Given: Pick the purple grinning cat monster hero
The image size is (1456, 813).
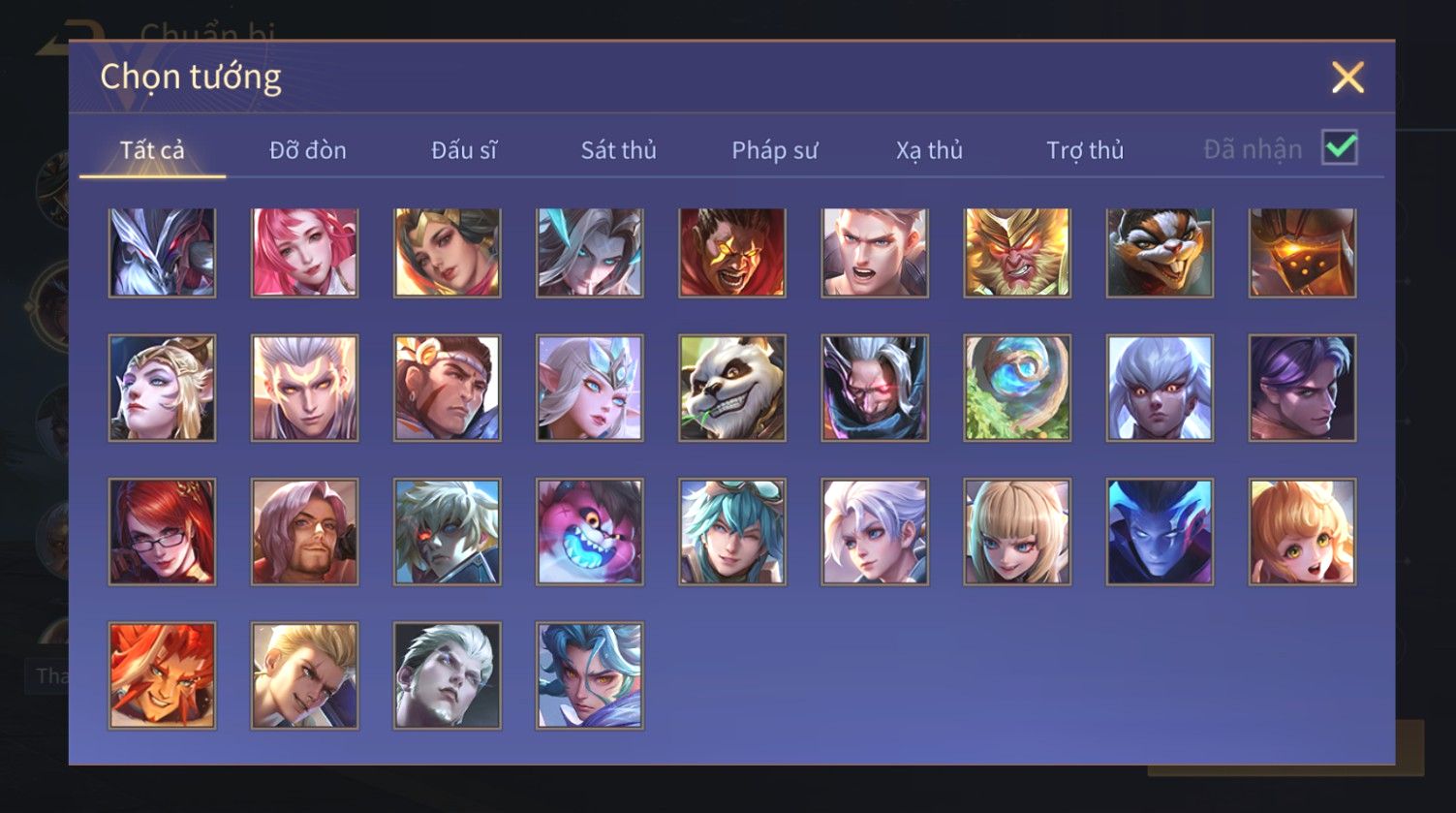Looking at the screenshot, I should click(x=590, y=532).
